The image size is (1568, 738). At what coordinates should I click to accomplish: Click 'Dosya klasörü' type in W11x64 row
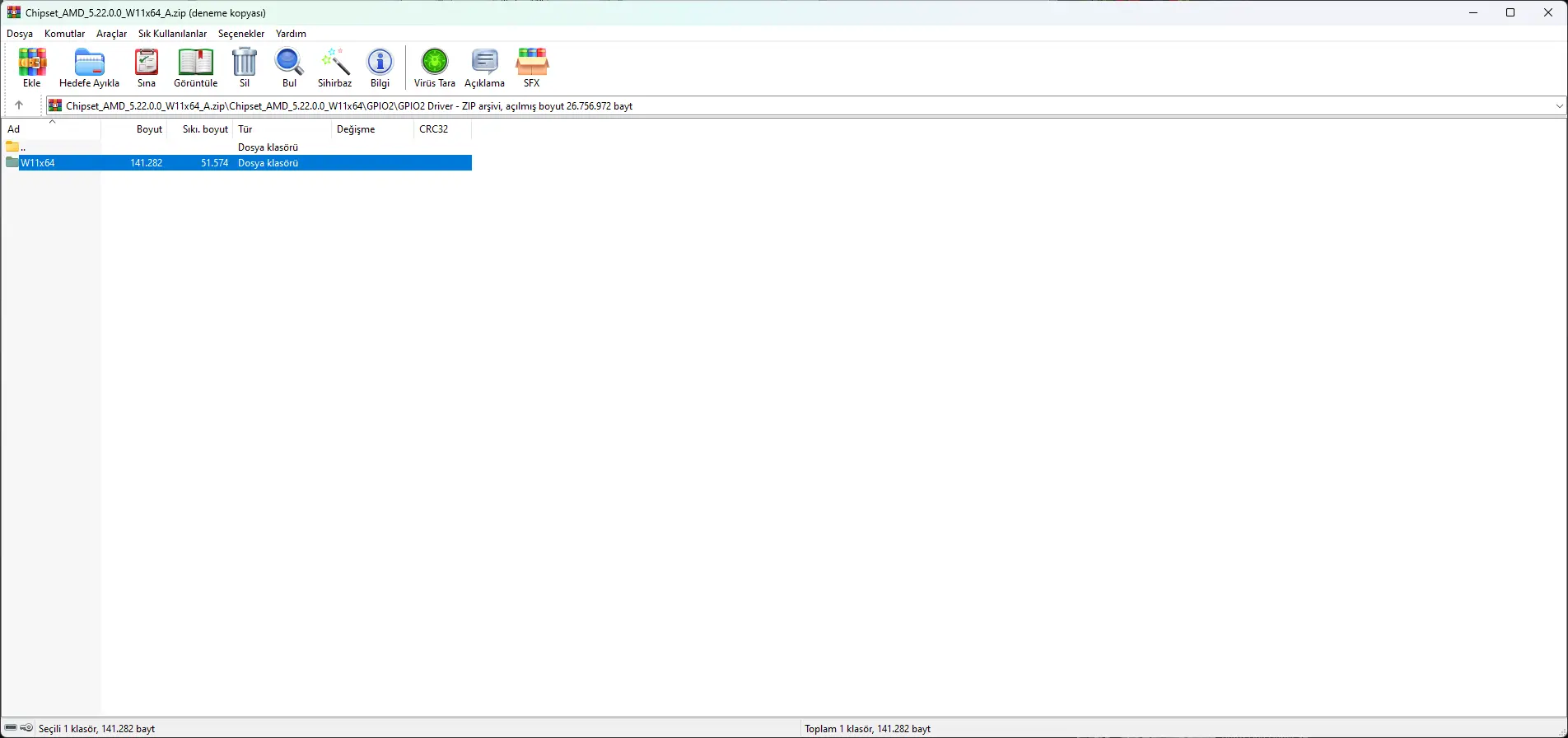[x=268, y=163]
